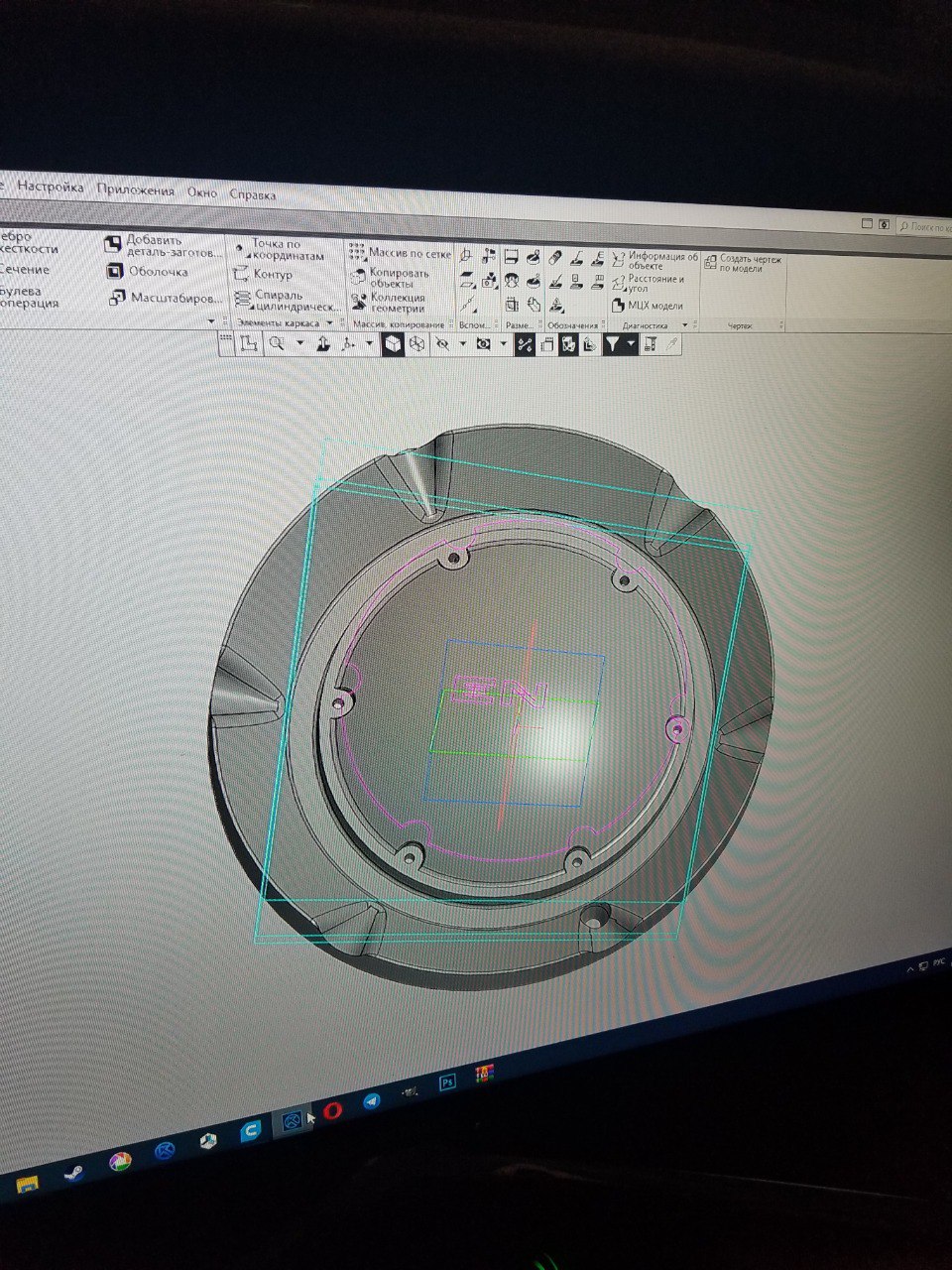The width and height of the screenshot is (952, 1270).
Task: Click the hide objects eye icon
Action: [x=442, y=344]
